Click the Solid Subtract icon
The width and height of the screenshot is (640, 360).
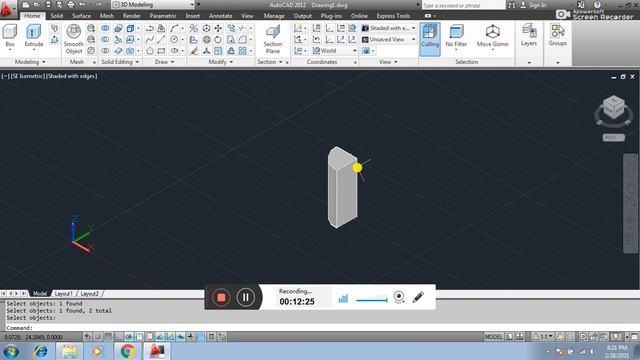click(x=105, y=40)
